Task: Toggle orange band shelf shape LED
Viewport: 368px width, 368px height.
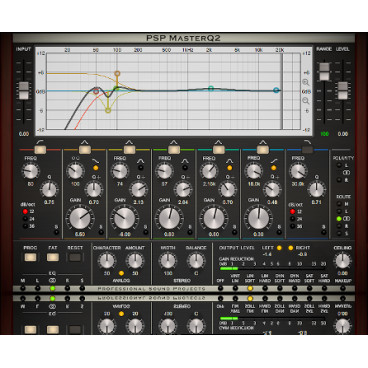Action: click(96, 168)
